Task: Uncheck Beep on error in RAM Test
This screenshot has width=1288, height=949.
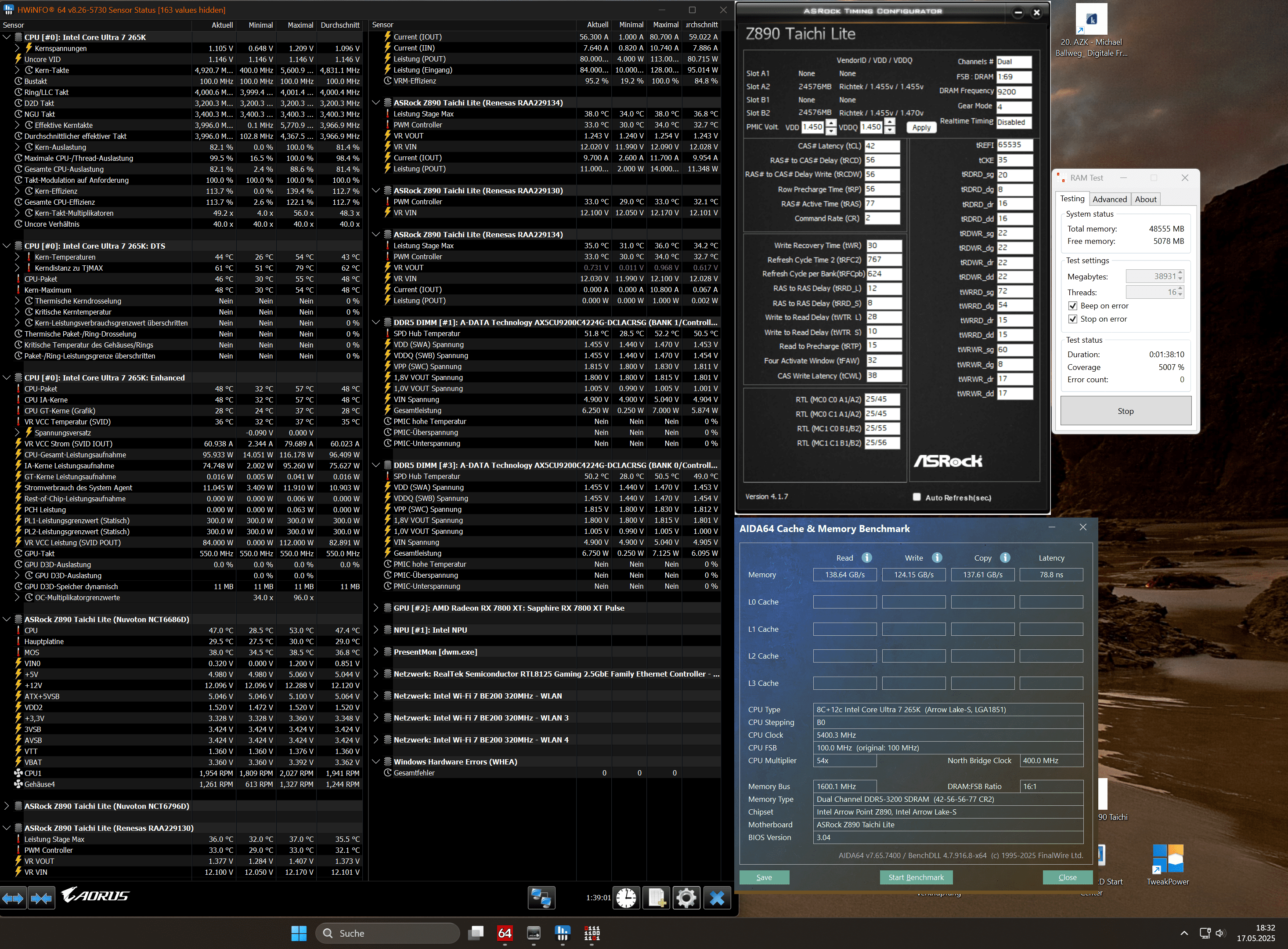Action: [x=1073, y=306]
